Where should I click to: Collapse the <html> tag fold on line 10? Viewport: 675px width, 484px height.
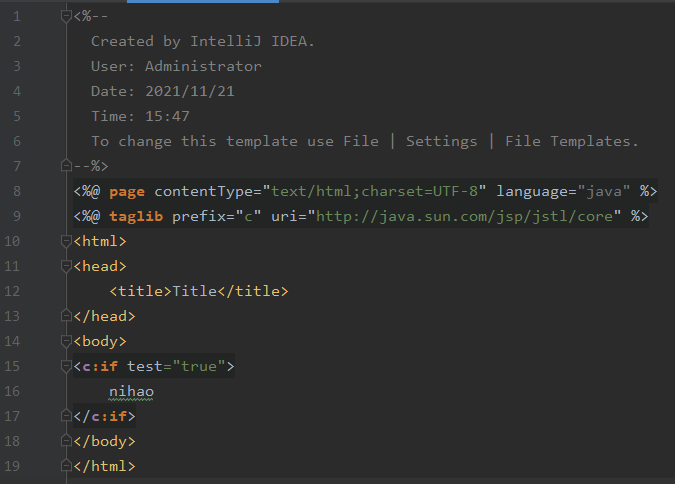(66, 241)
